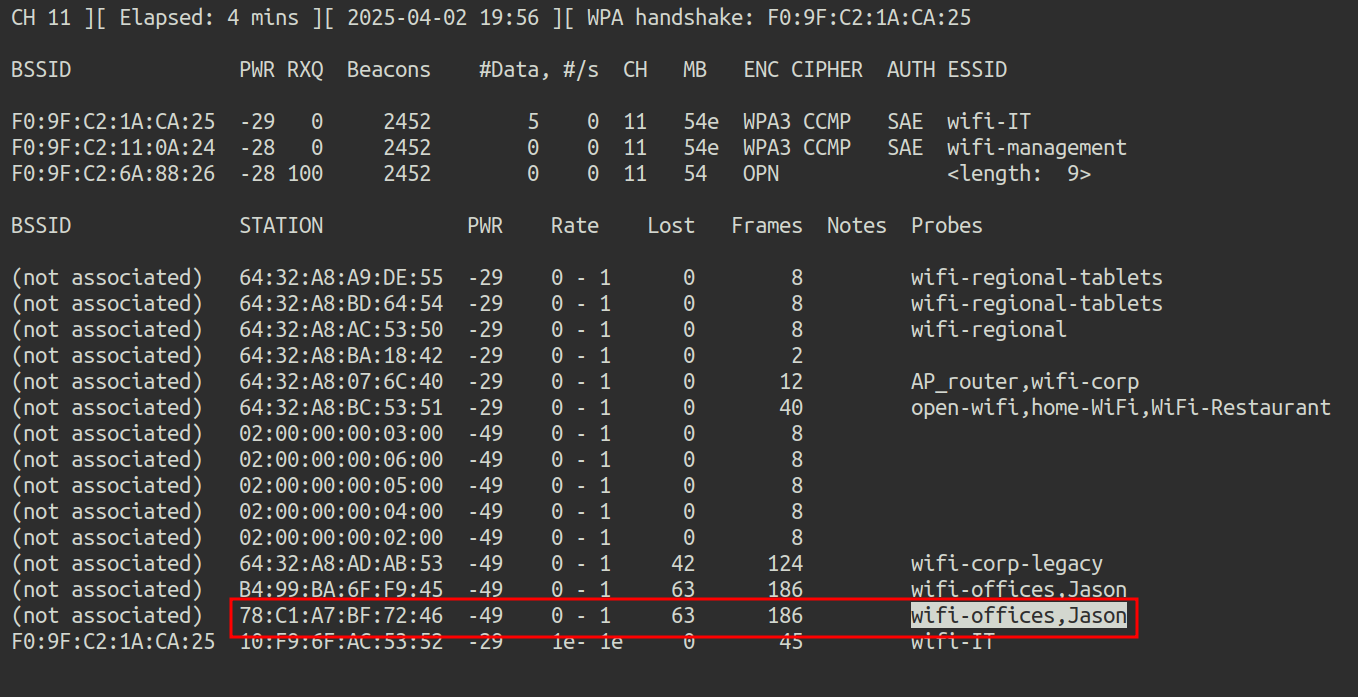Select station MAC 02:00:00:00:03:00
1358x697 pixels.
coord(341,434)
